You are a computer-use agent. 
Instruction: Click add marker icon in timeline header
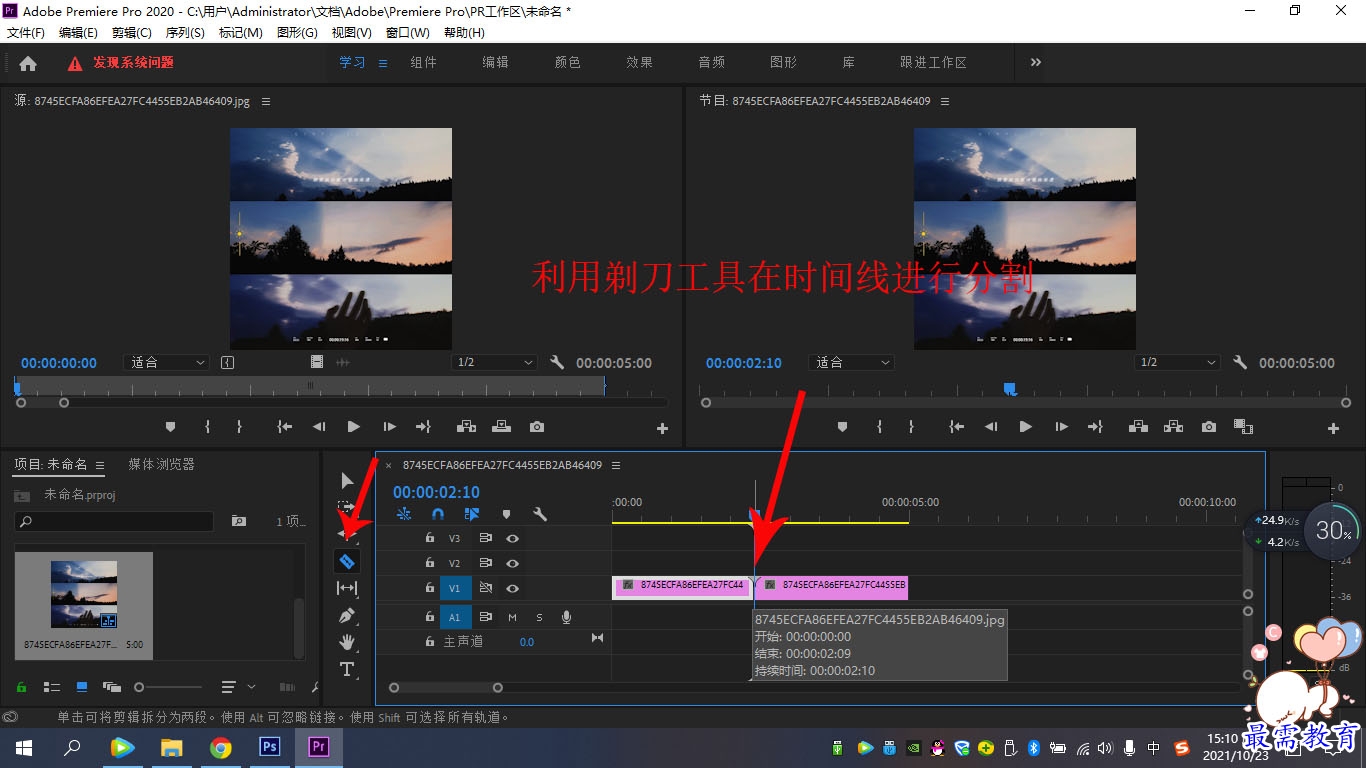coord(506,514)
